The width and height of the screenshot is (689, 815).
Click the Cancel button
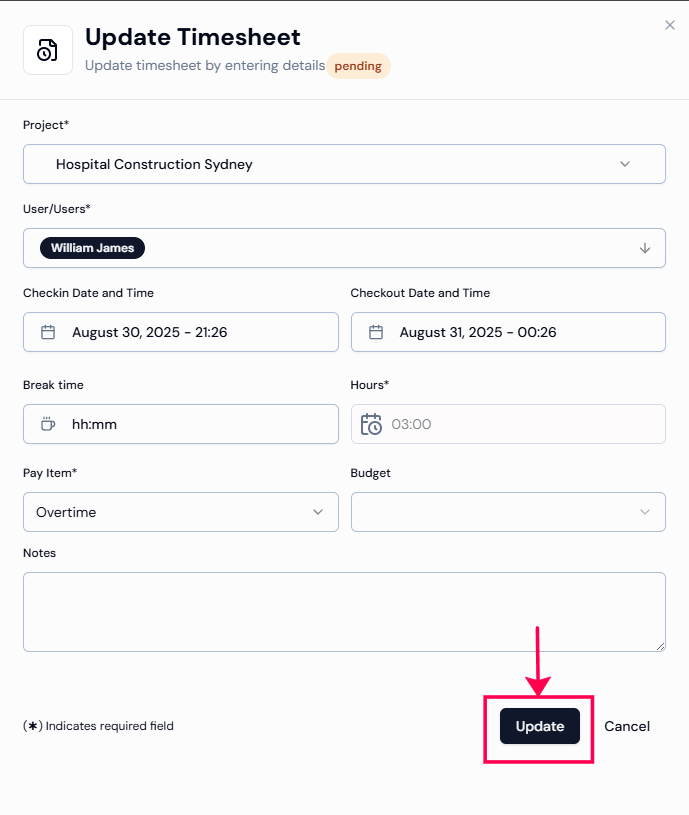[627, 726]
